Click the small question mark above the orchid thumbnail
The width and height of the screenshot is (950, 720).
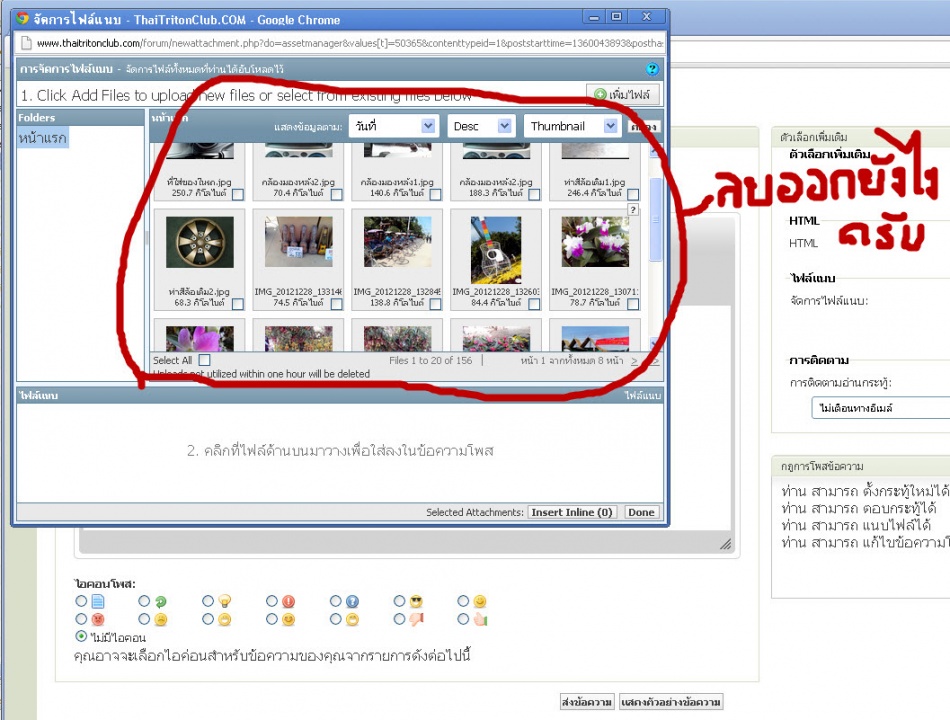tap(633, 210)
